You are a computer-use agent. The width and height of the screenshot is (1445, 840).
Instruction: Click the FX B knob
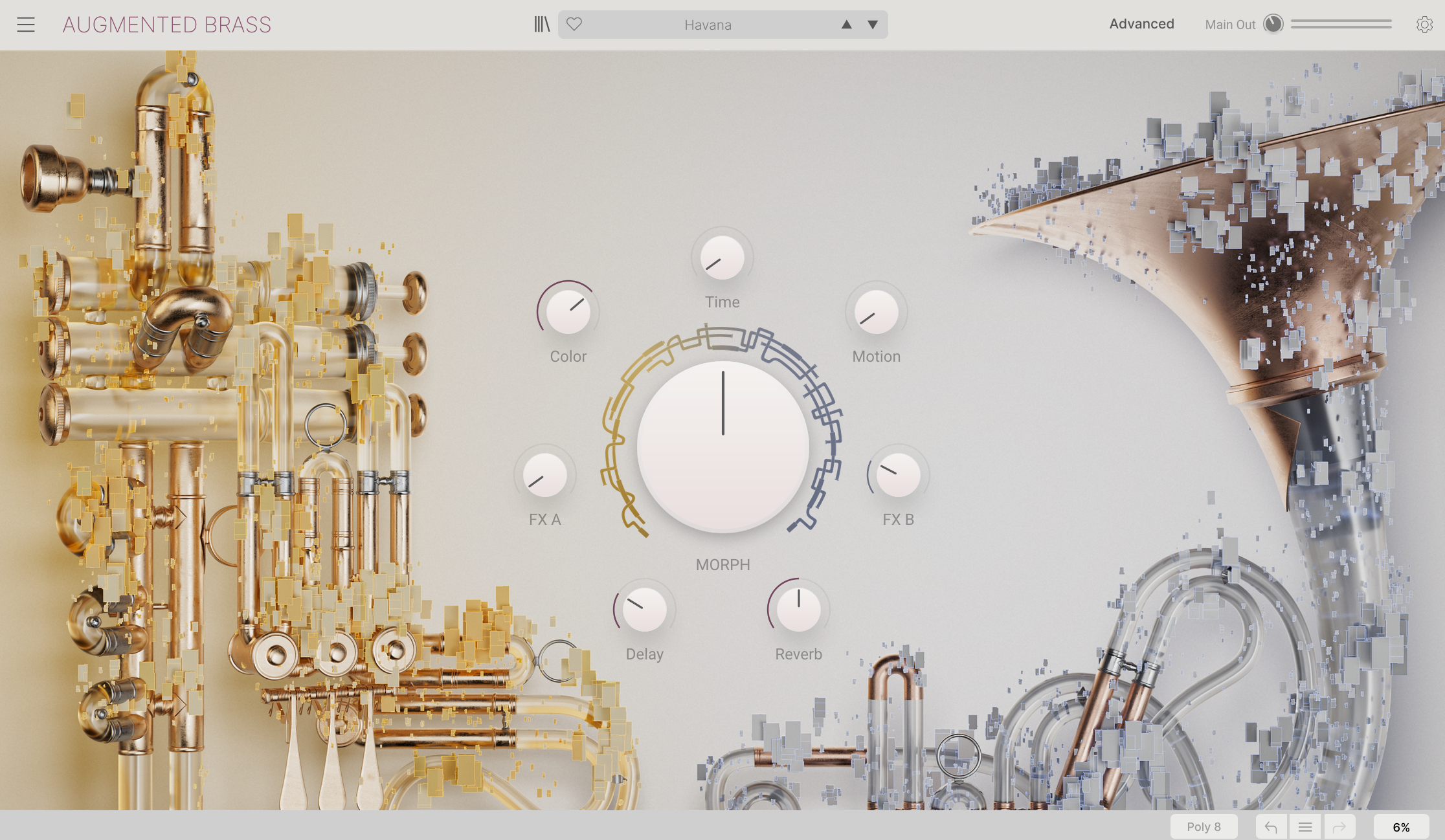tap(898, 475)
